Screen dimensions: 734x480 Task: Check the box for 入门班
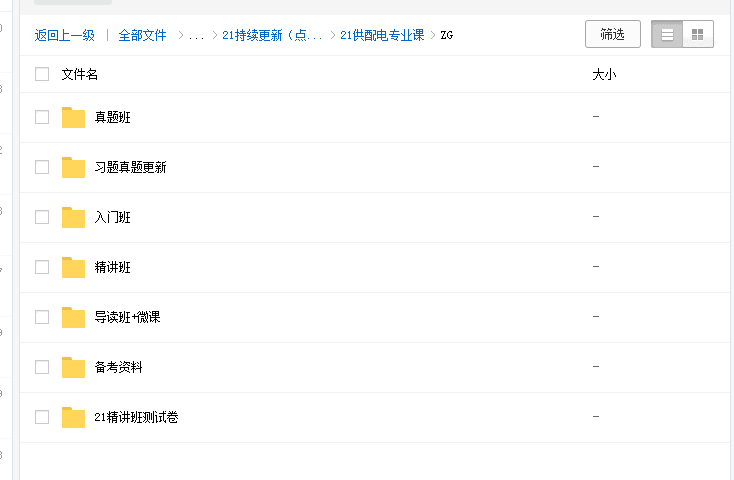[x=42, y=217]
